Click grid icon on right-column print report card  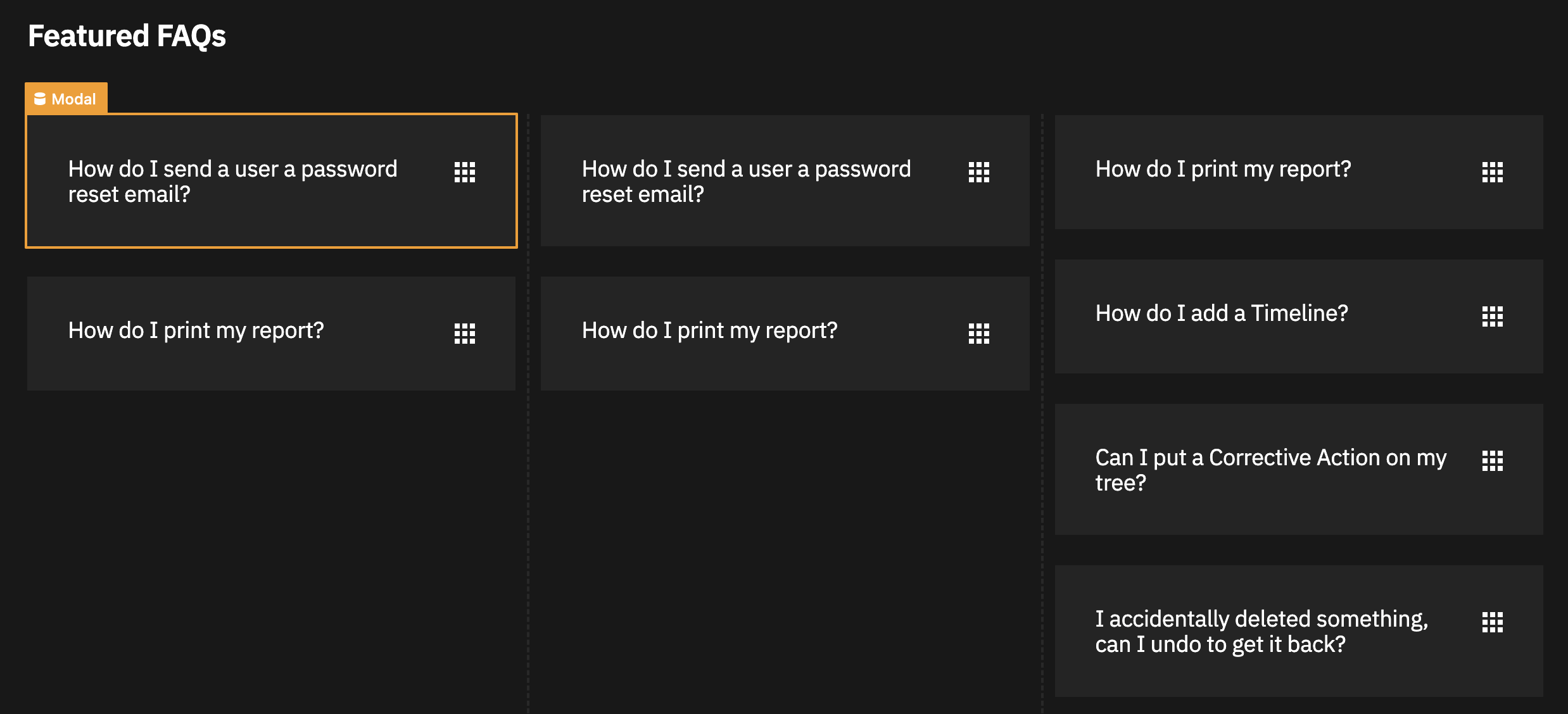coord(1492,172)
